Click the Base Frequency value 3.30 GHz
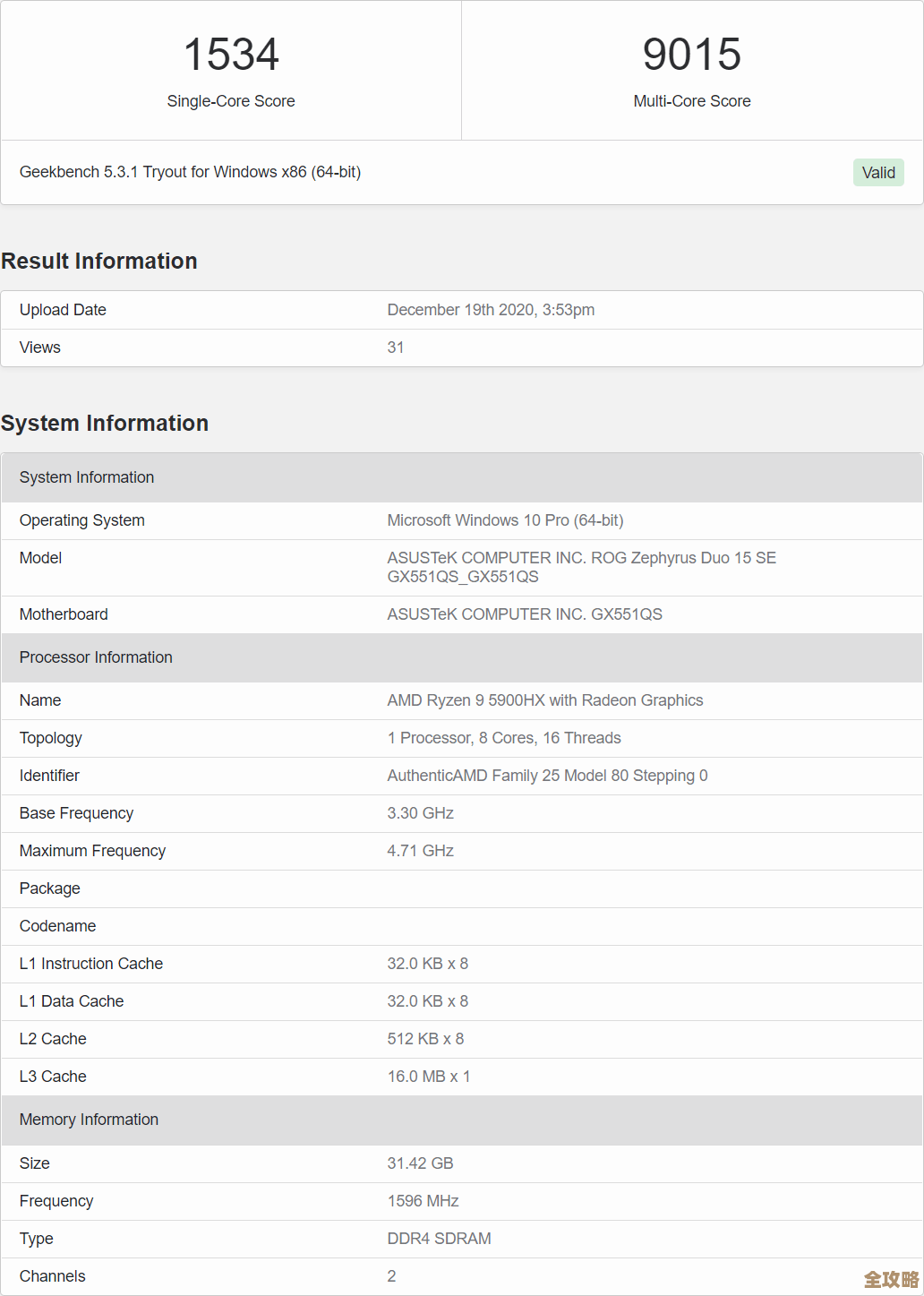This screenshot has width=924, height=1296. pos(420,813)
